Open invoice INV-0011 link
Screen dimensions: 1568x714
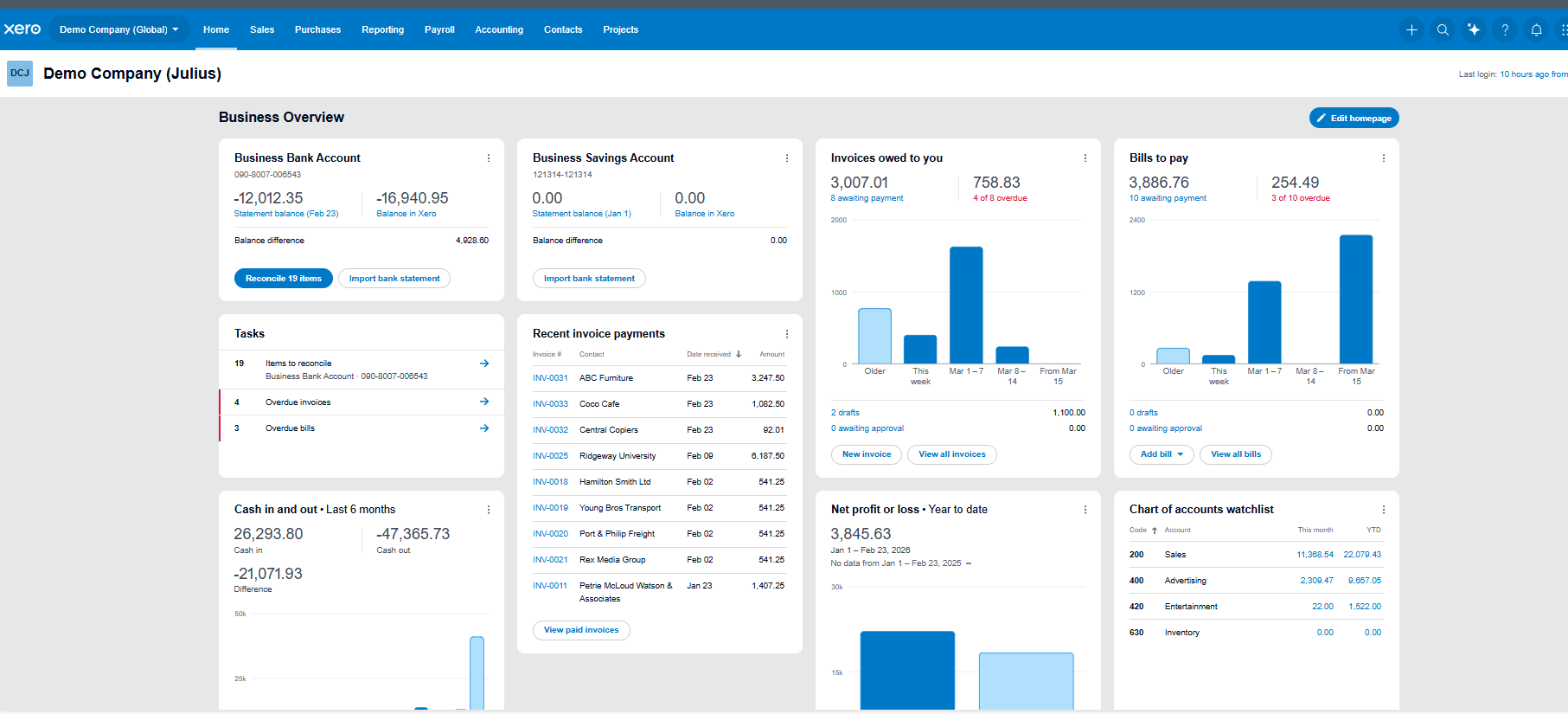point(550,586)
